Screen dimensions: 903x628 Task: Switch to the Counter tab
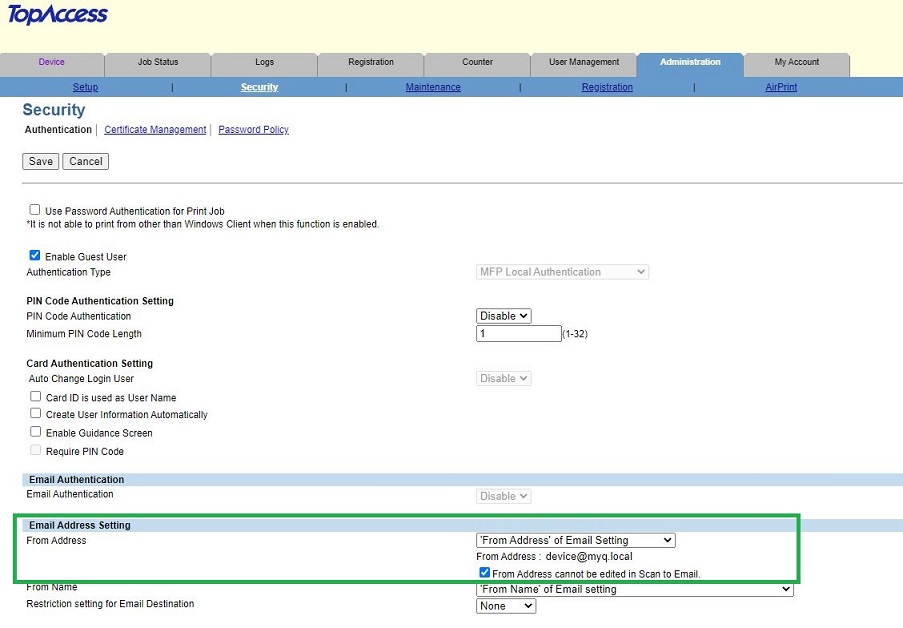pos(477,64)
